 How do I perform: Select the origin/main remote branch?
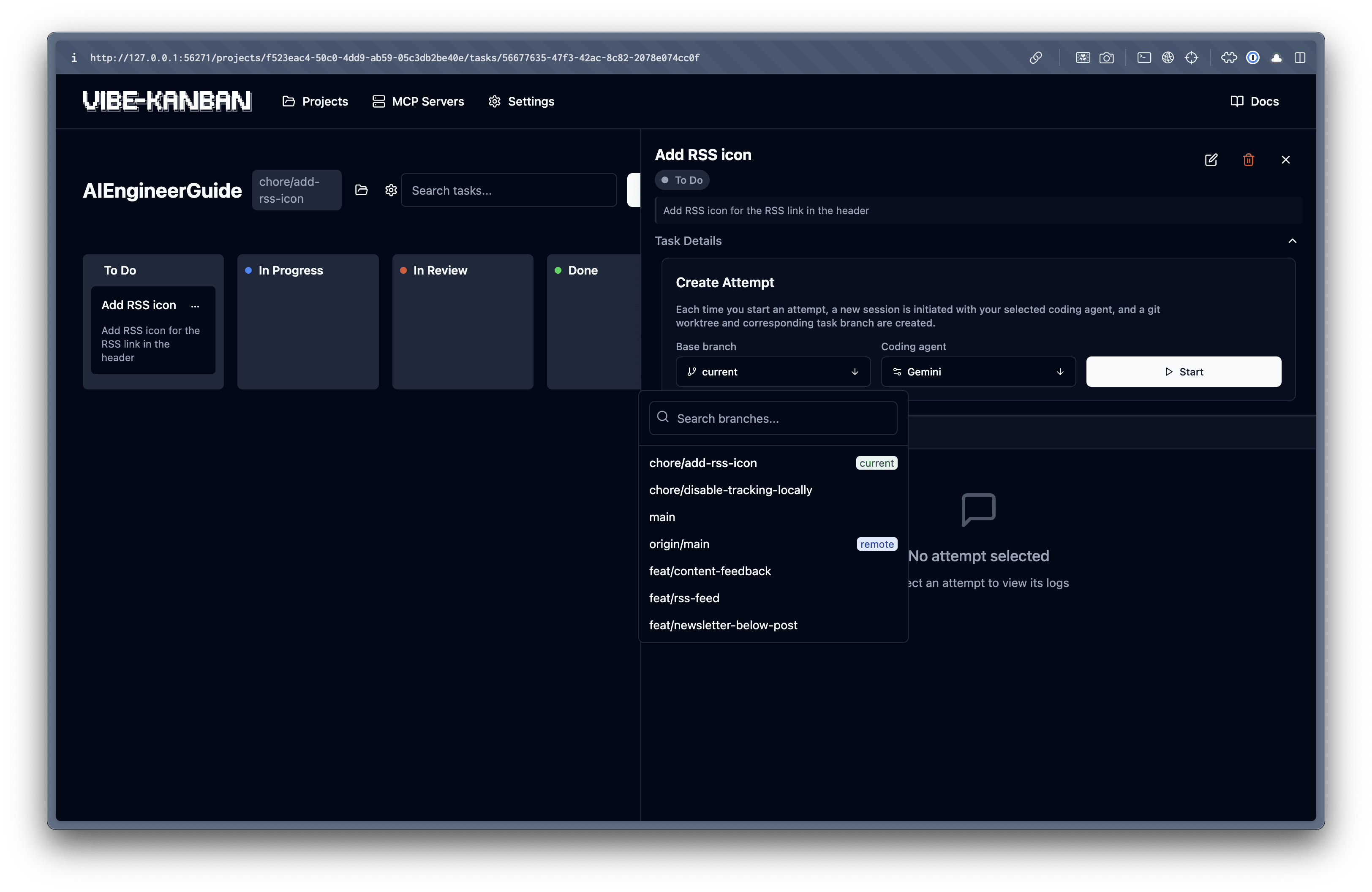tap(773, 544)
